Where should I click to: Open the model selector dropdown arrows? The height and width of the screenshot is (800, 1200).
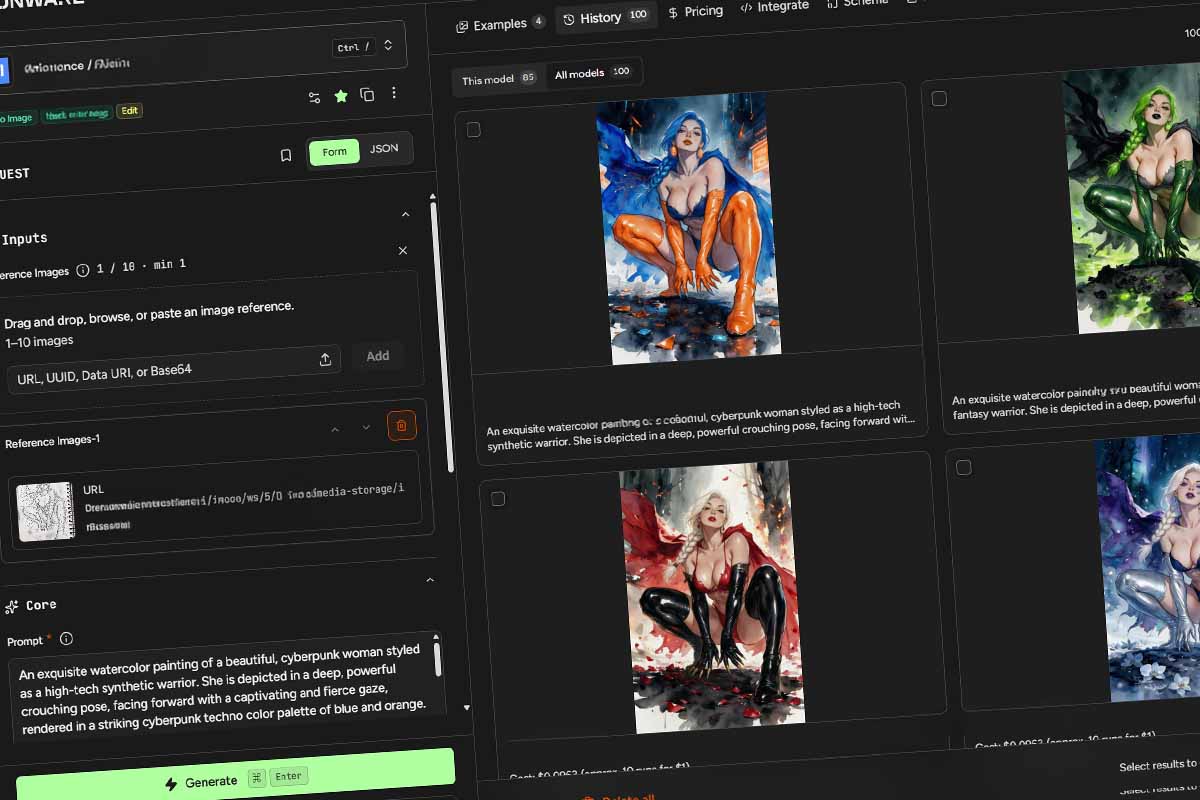point(388,46)
